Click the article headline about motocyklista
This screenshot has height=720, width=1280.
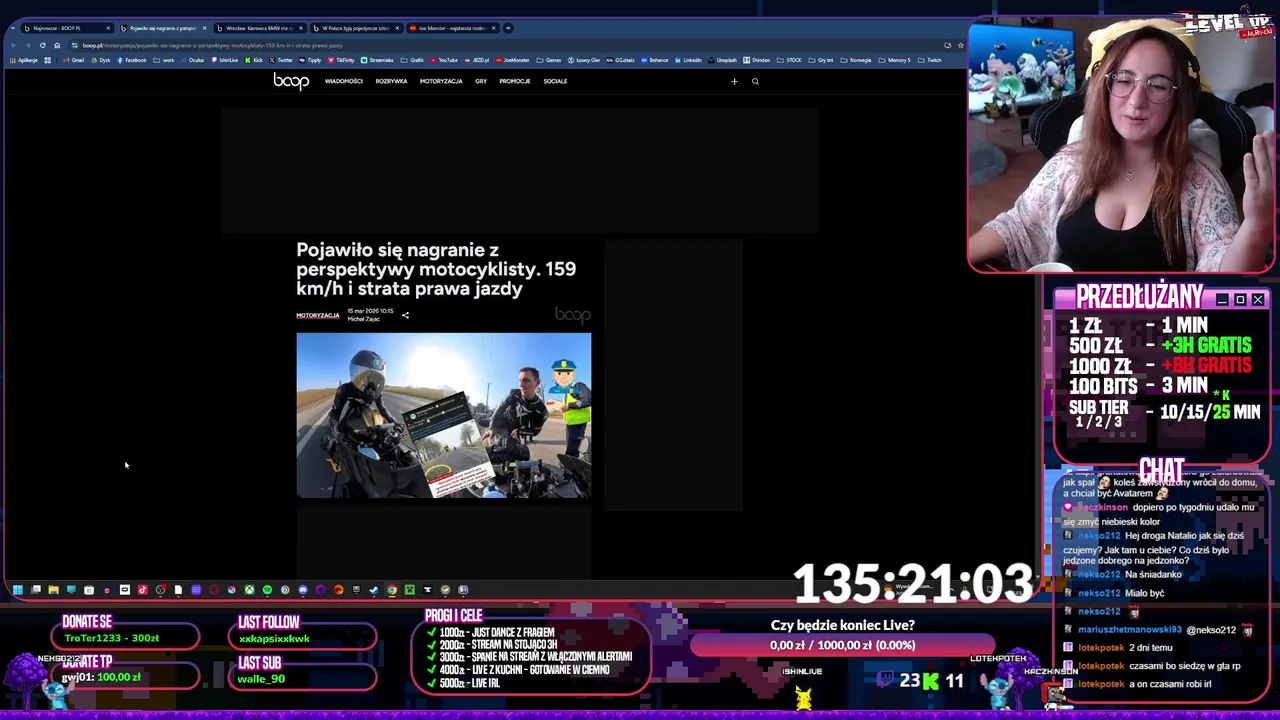point(436,269)
